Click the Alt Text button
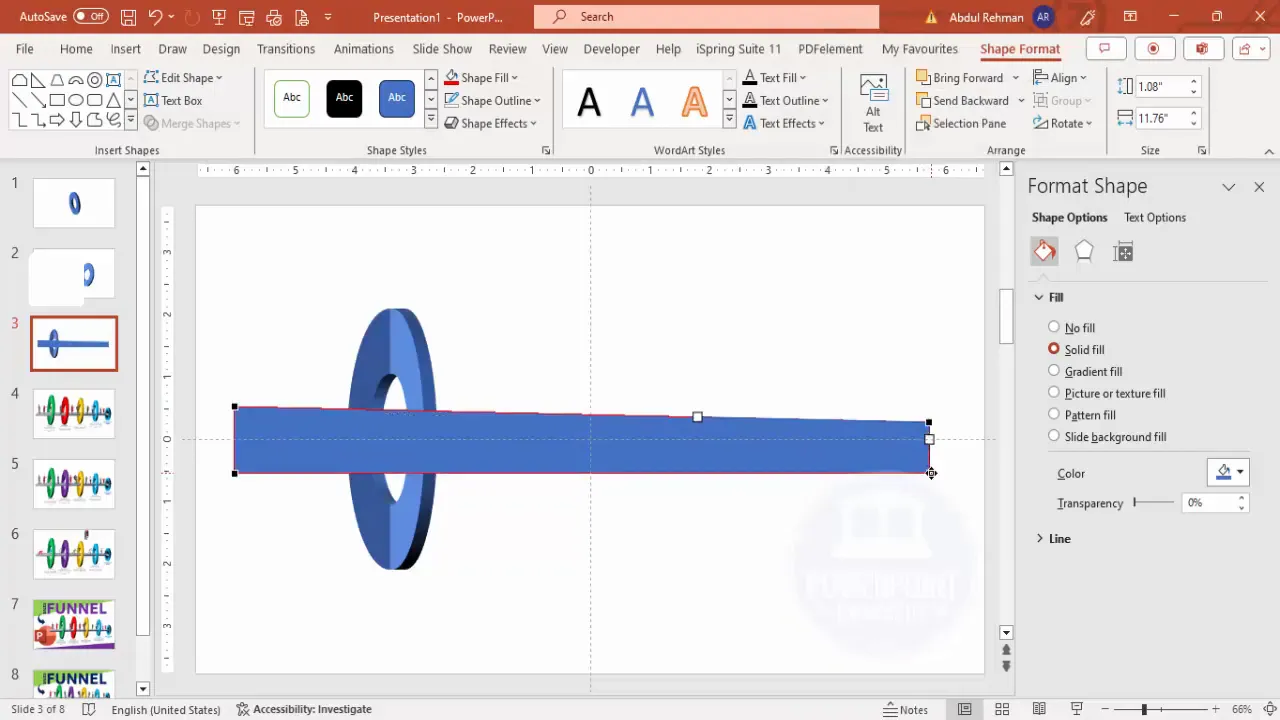The width and height of the screenshot is (1280, 720). point(873,103)
